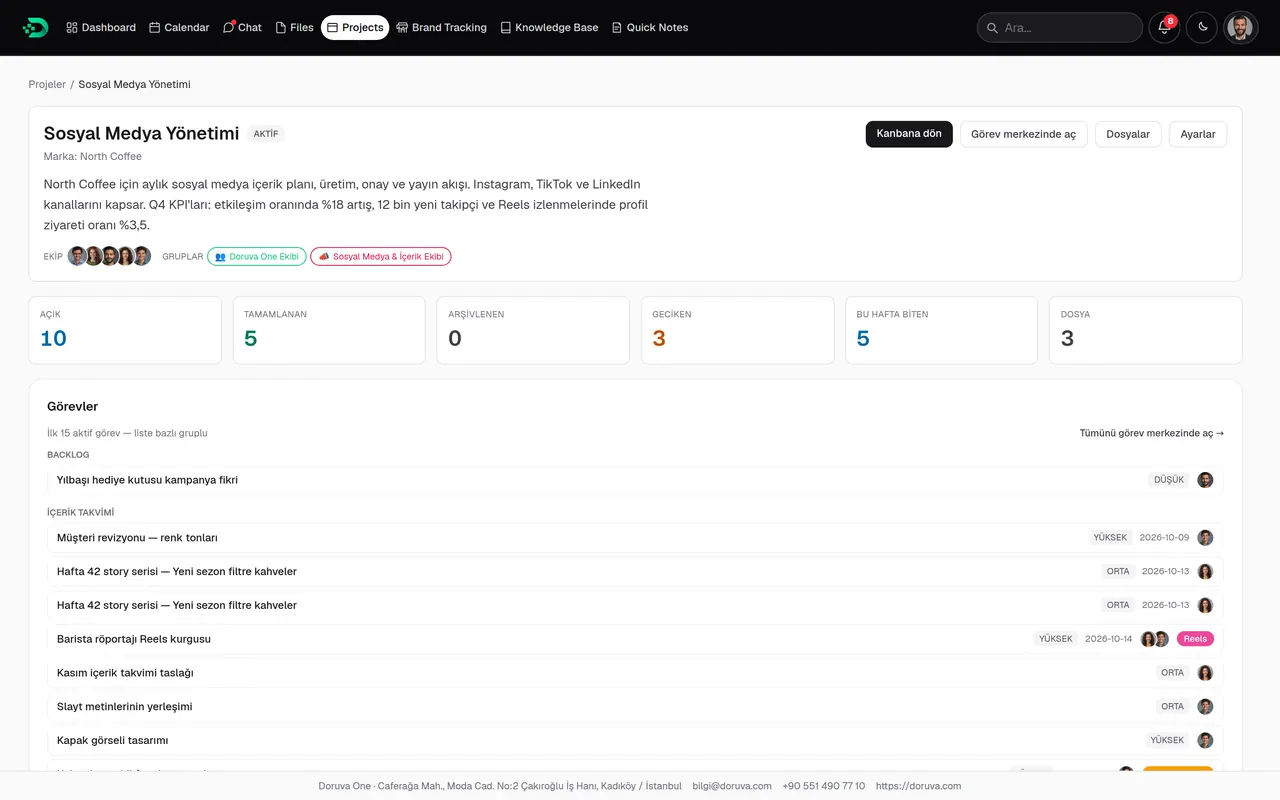This screenshot has height=800, width=1280.
Task: Open the user profile avatar
Action: (1240, 27)
